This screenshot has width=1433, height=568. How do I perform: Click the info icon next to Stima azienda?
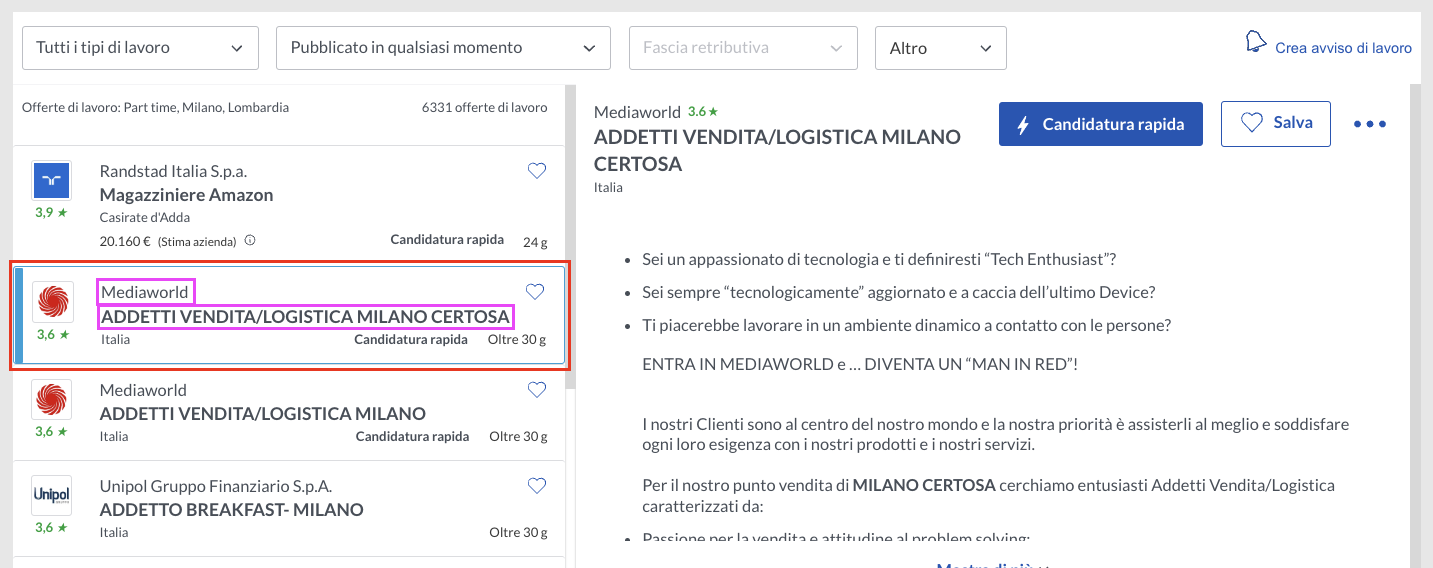click(250, 241)
